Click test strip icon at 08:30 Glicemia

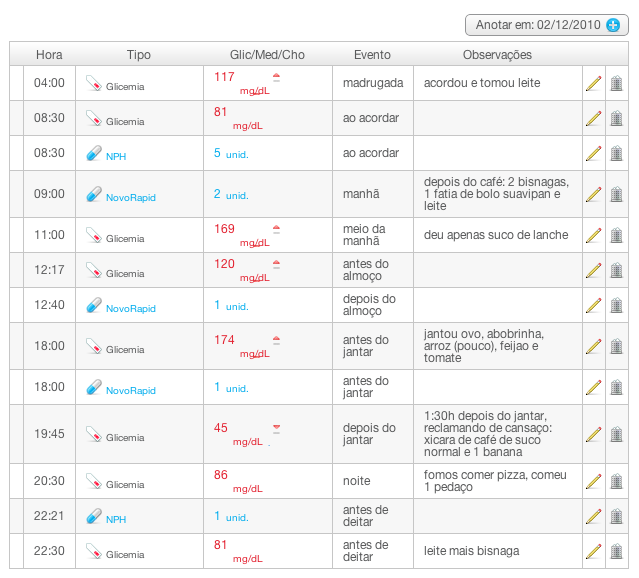pos(94,118)
